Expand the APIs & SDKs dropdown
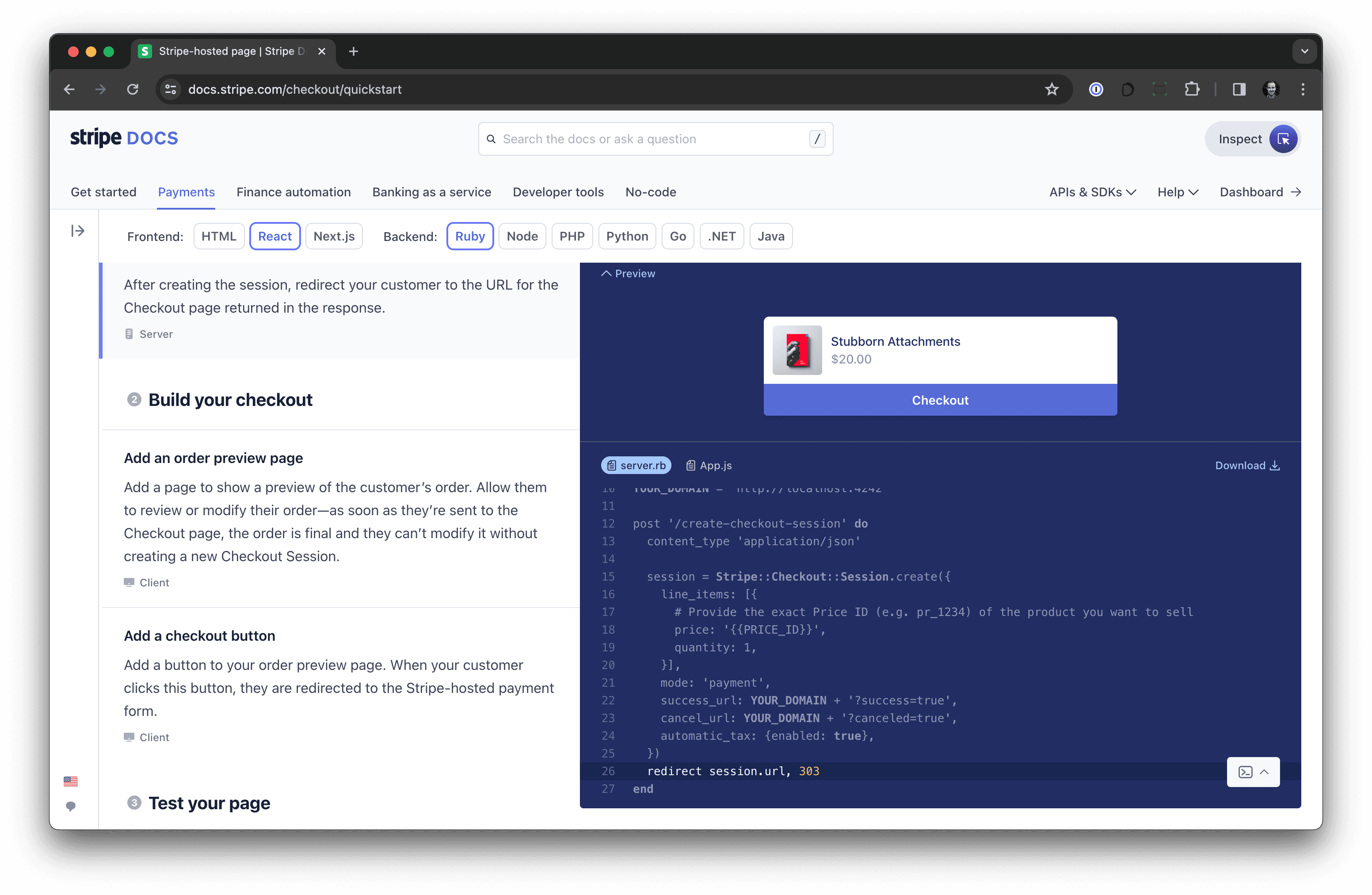The height and width of the screenshot is (895, 1372). tap(1092, 192)
